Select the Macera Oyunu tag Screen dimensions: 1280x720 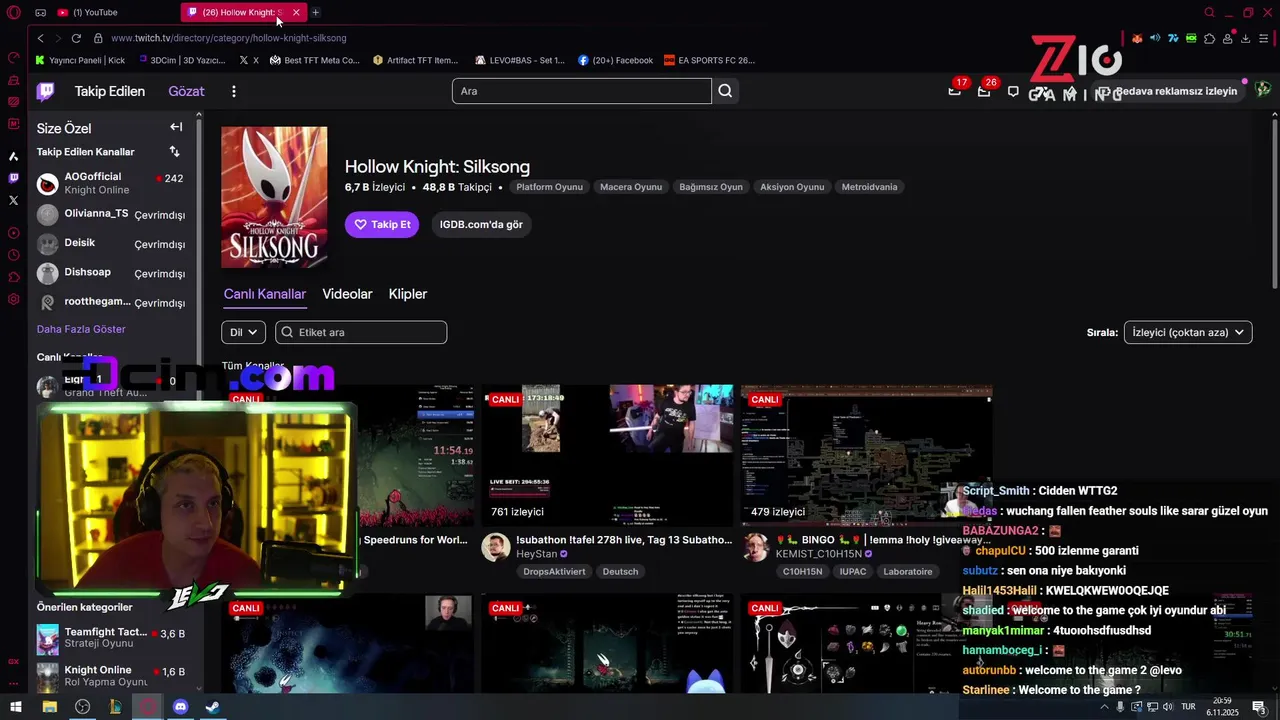click(631, 187)
